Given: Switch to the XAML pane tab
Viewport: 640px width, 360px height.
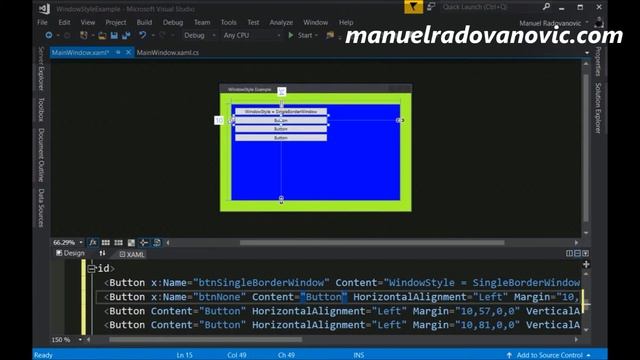Looking at the screenshot, I should point(132,254).
